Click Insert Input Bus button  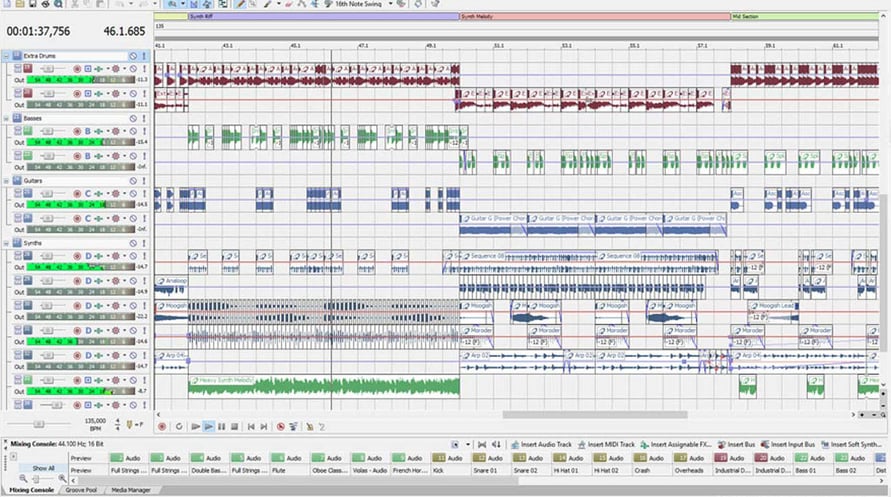[788, 444]
